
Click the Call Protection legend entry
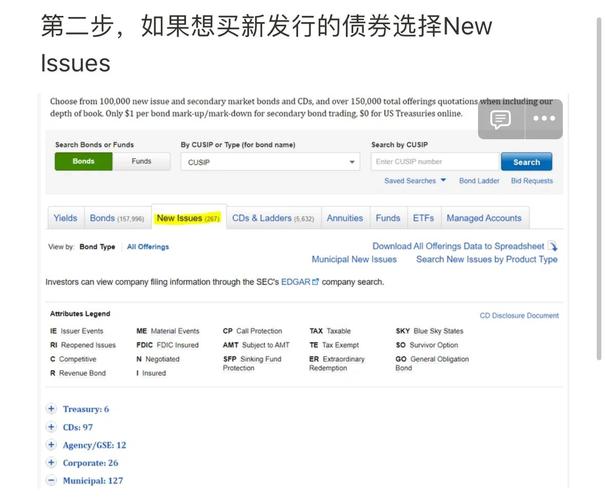coord(252,331)
